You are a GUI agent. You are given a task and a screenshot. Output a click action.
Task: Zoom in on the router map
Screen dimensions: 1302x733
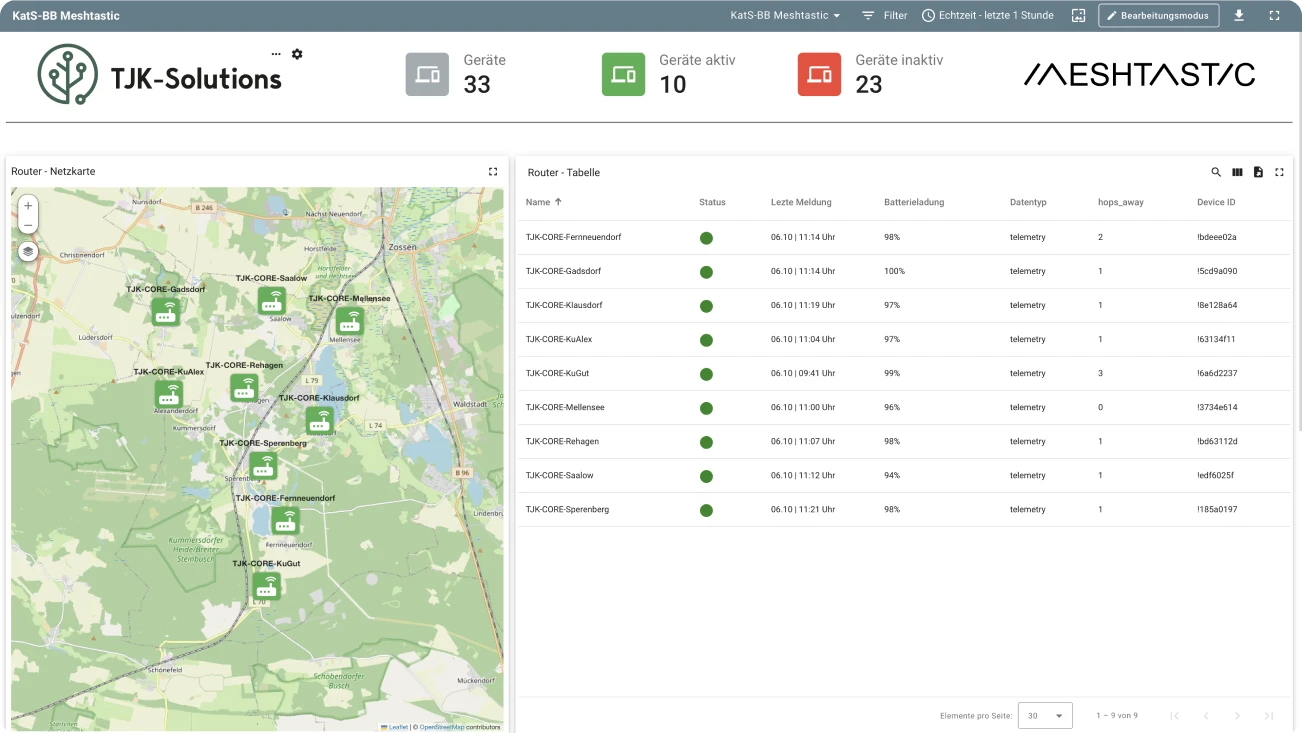tap(28, 206)
